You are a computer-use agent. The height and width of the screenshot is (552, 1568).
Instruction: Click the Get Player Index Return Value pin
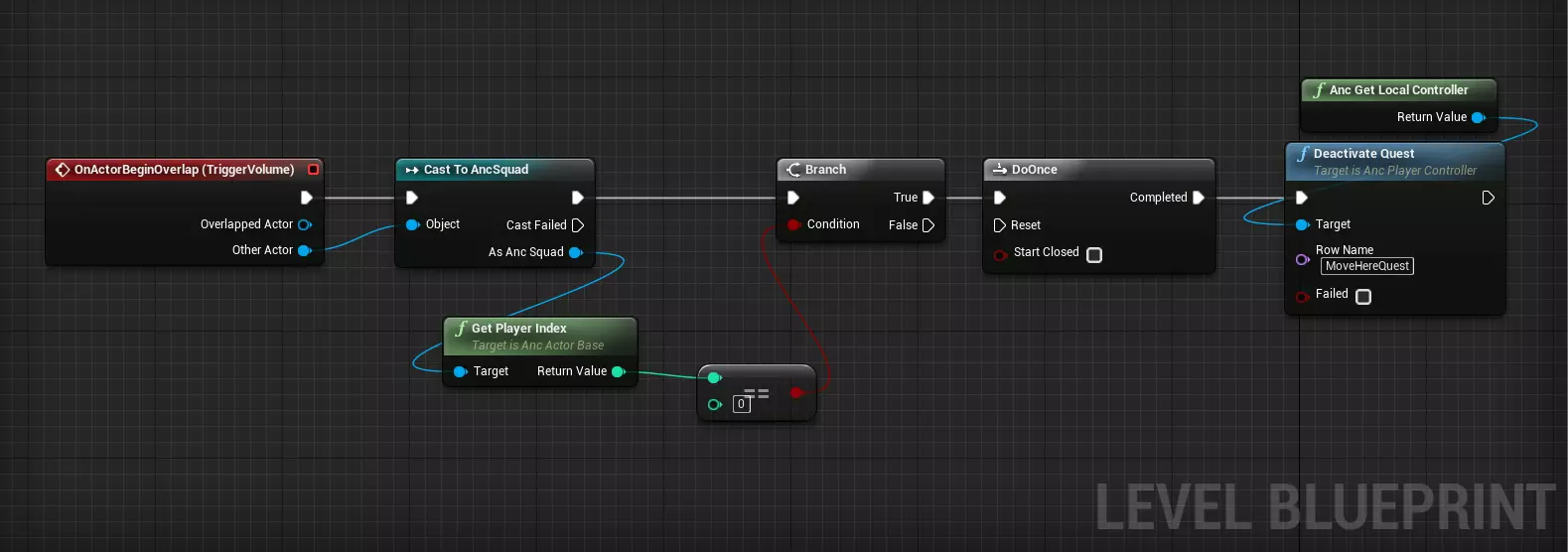619,371
